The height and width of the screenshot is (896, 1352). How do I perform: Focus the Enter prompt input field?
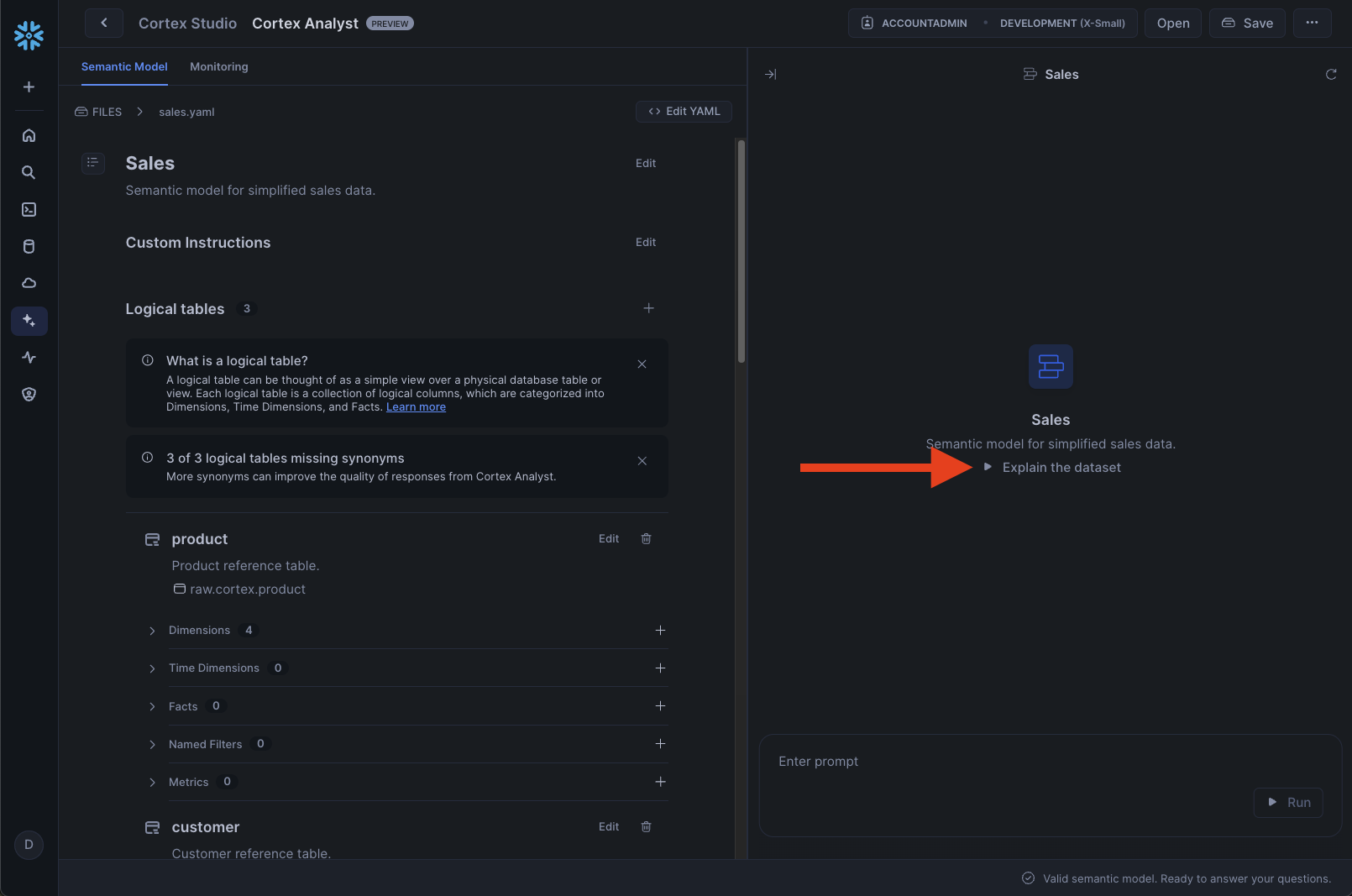[1050, 785]
